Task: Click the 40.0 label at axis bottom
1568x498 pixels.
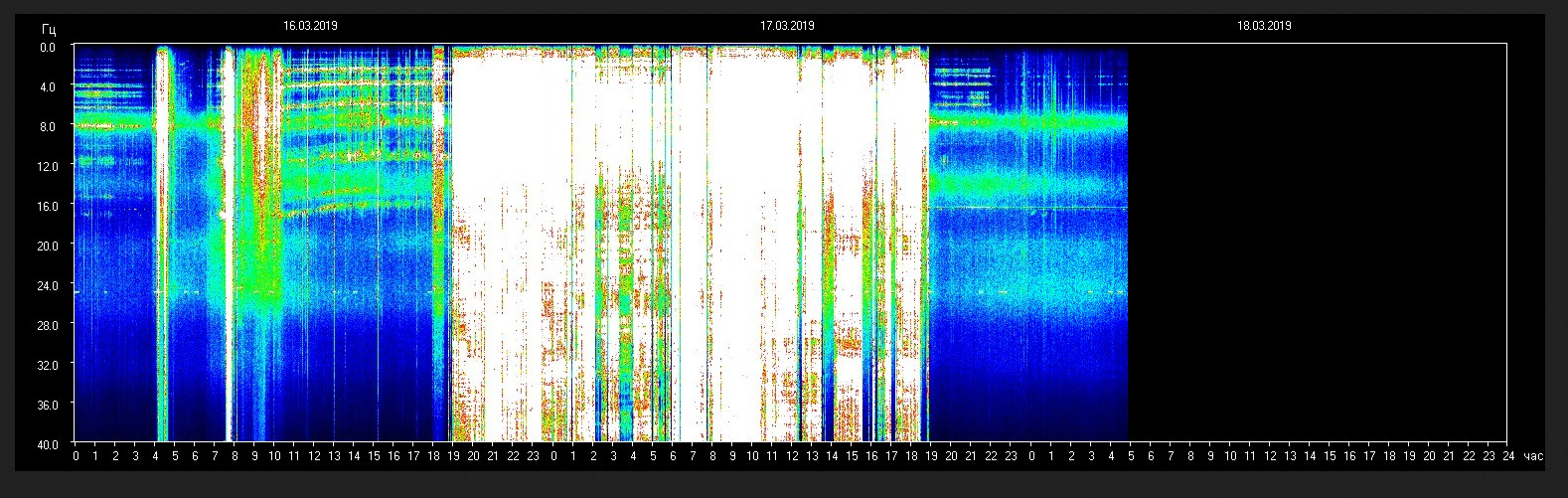Action: [x=49, y=444]
